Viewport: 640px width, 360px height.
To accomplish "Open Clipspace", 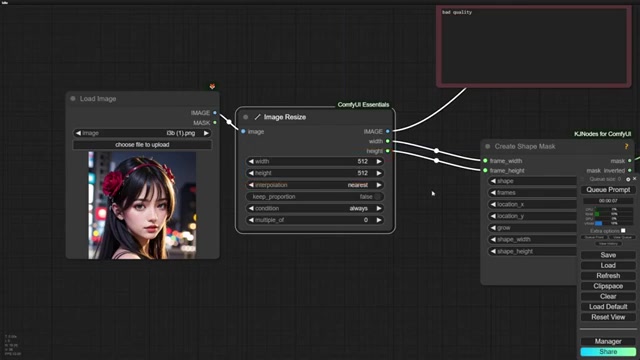I will click(608, 286).
